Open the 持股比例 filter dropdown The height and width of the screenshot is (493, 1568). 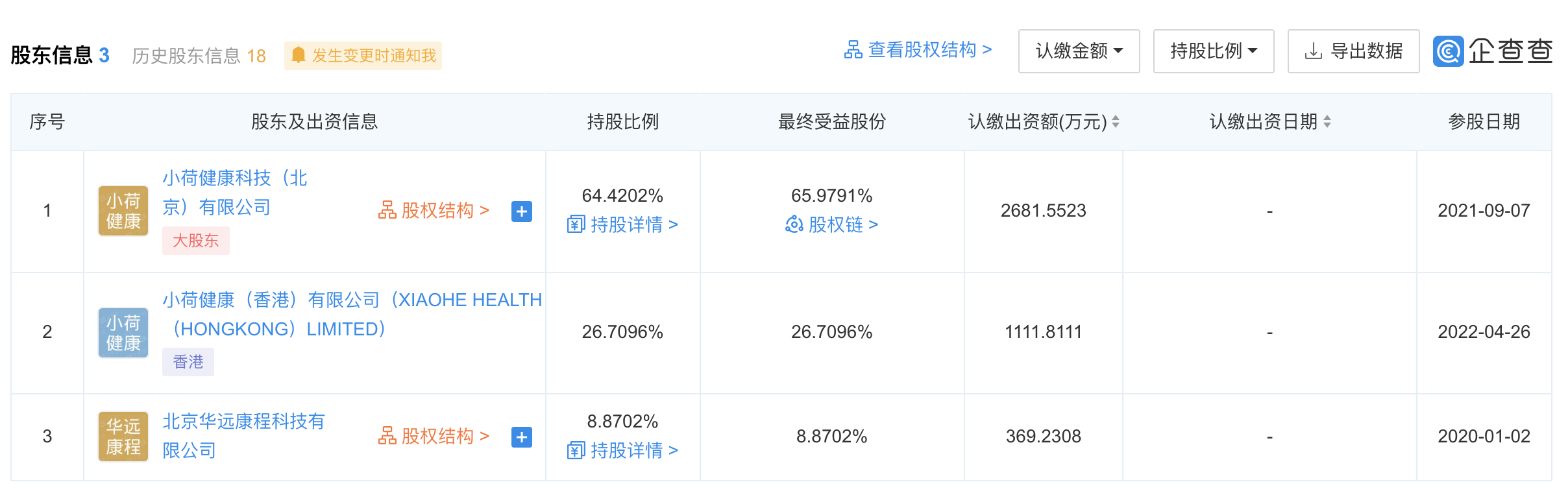click(x=1213, y=51)
